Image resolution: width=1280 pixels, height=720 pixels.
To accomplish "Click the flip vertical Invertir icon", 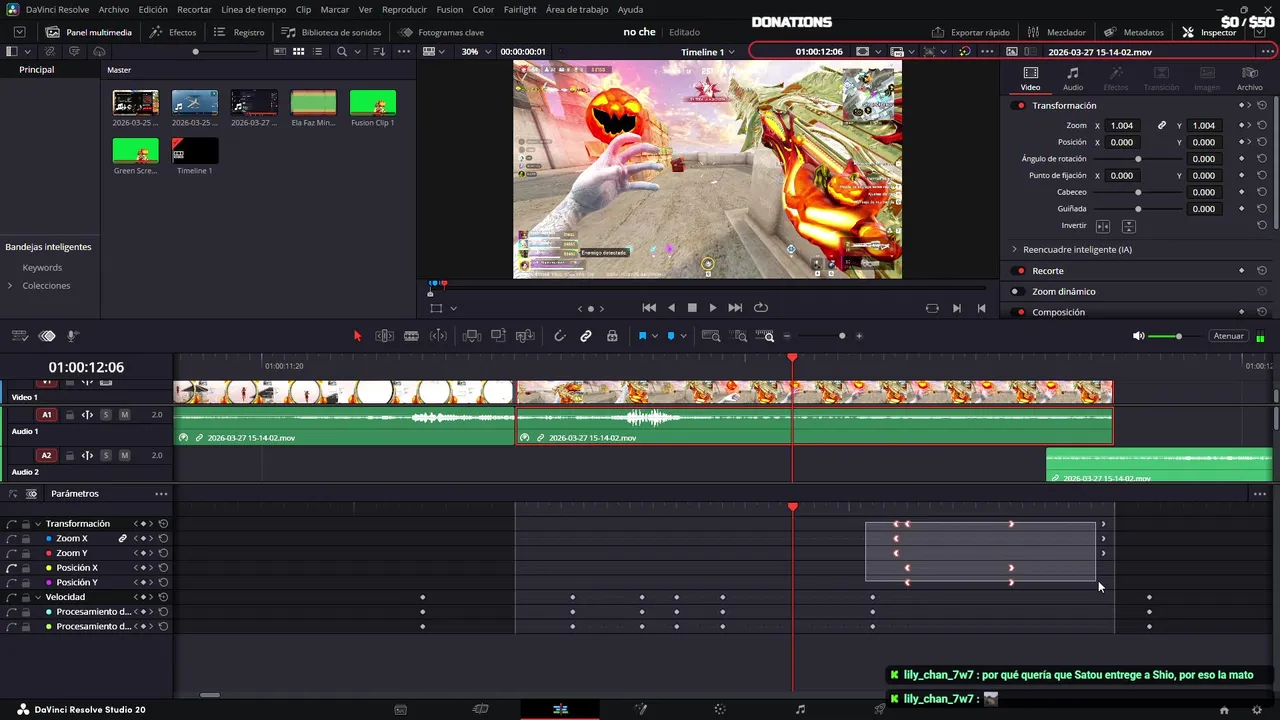I will click(1128, 226).
